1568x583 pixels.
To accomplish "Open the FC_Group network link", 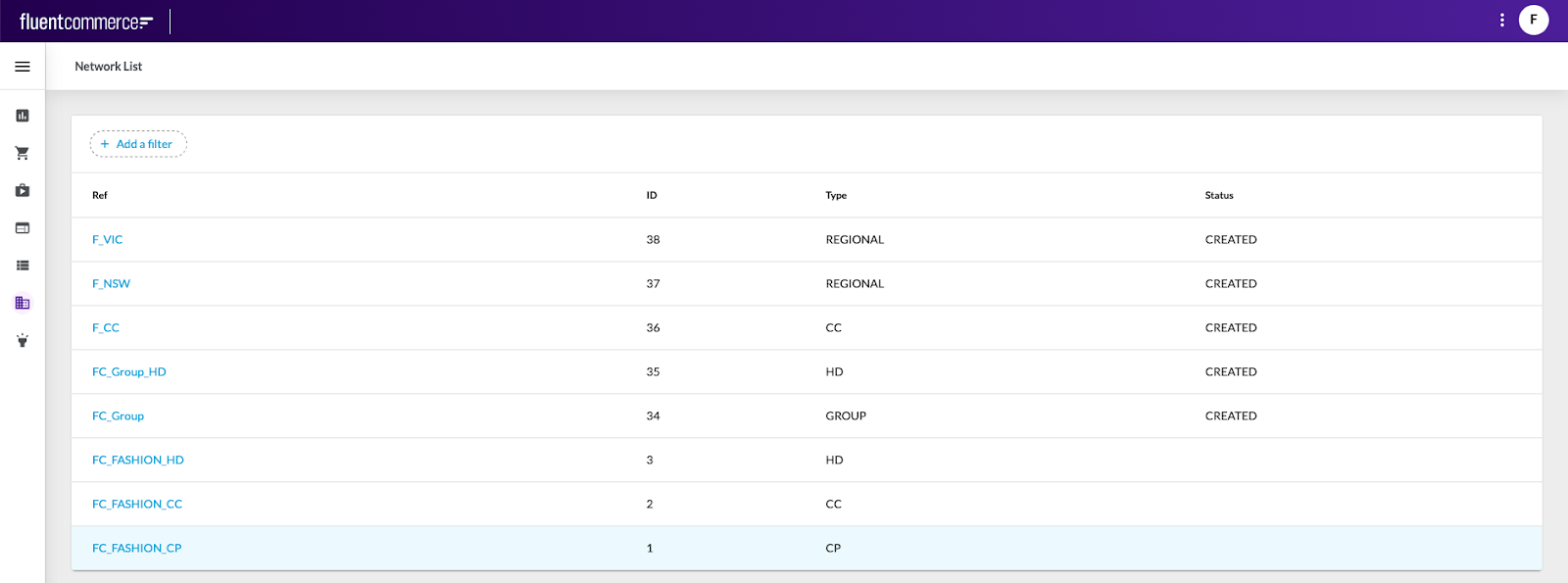I will point(118,416).
